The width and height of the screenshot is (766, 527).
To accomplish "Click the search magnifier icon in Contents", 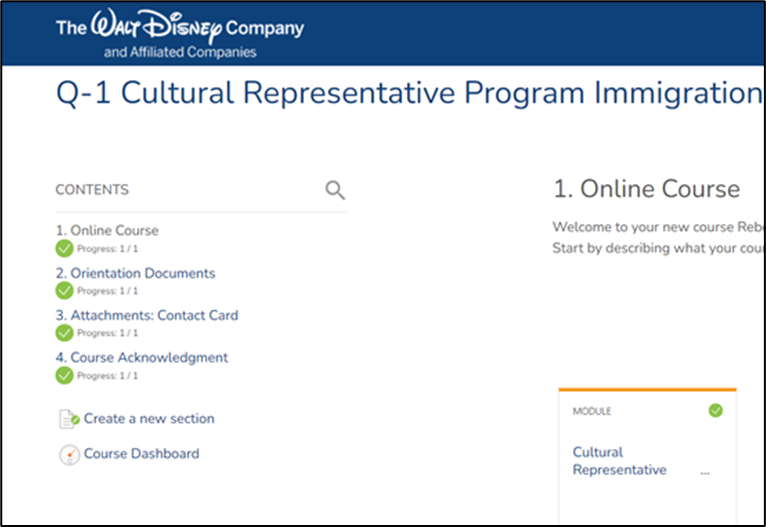I will (x=335, y=190).
